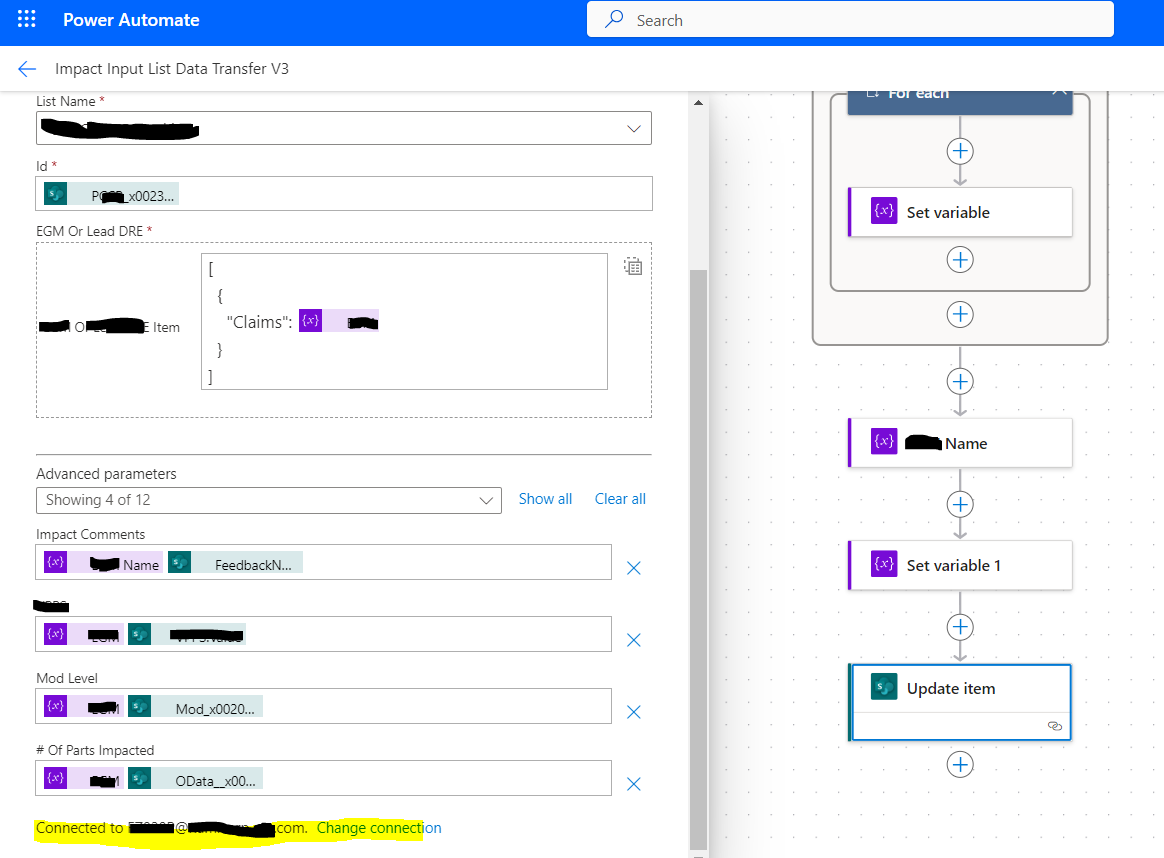Add an action below Set variable in For each

[x=960, y=260]
